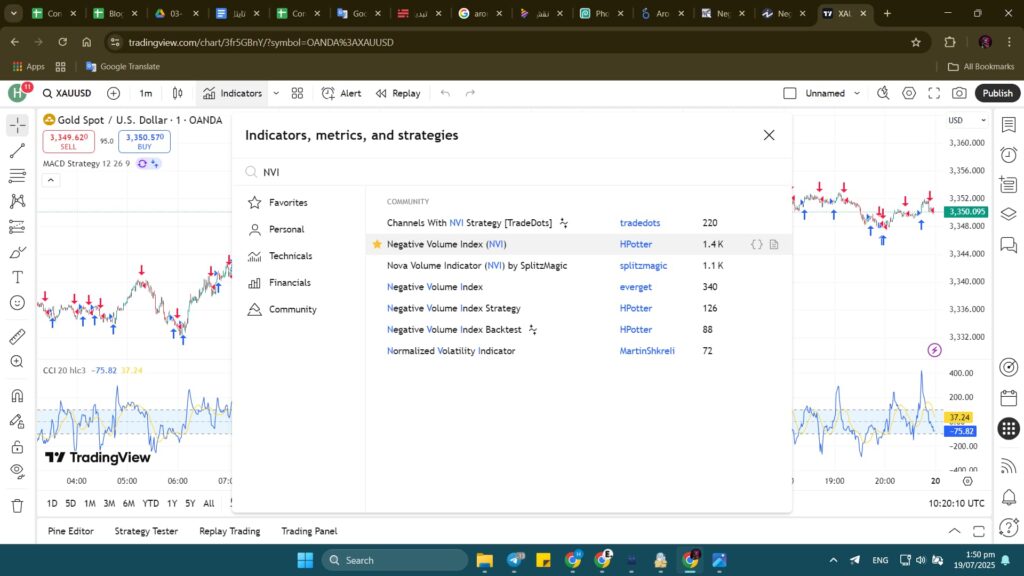Open the emoji icons tool

[18, 303]
